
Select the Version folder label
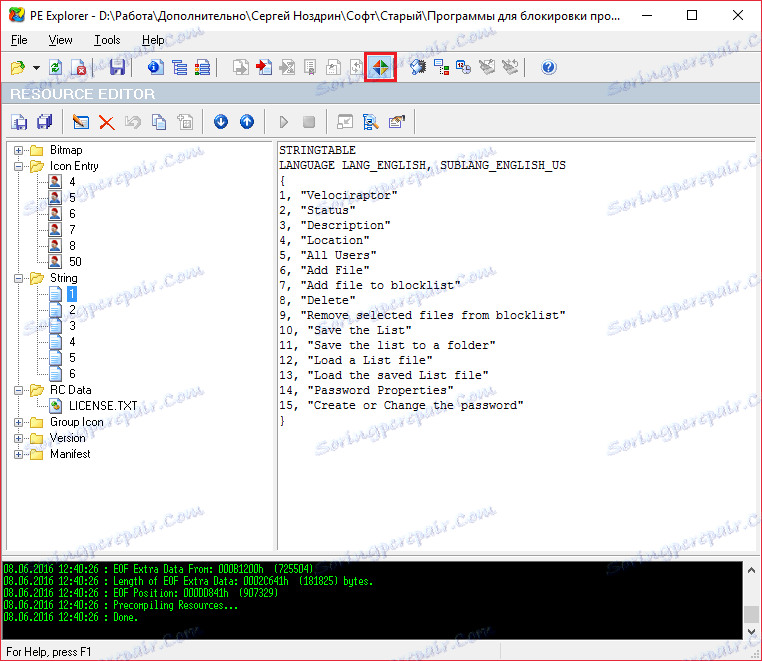point(68,438)
